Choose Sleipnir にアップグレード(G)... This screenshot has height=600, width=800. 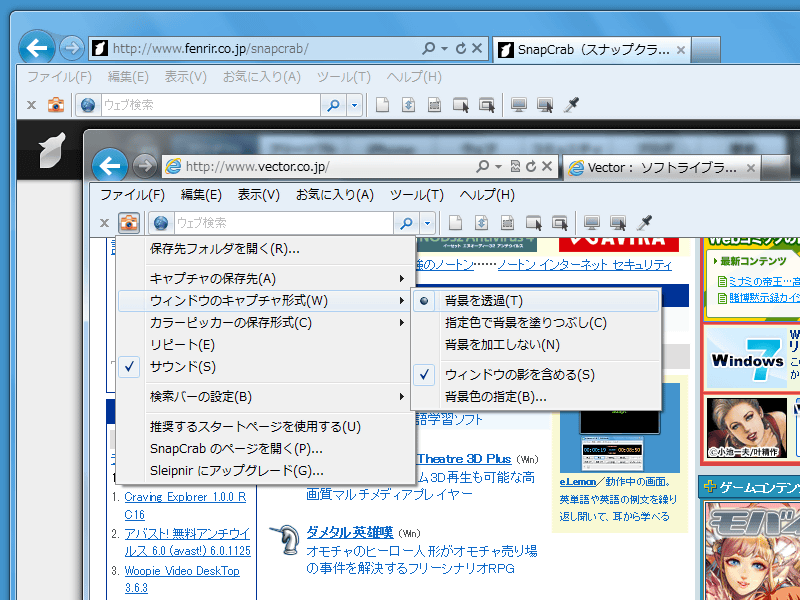click(x=264, y=470)
